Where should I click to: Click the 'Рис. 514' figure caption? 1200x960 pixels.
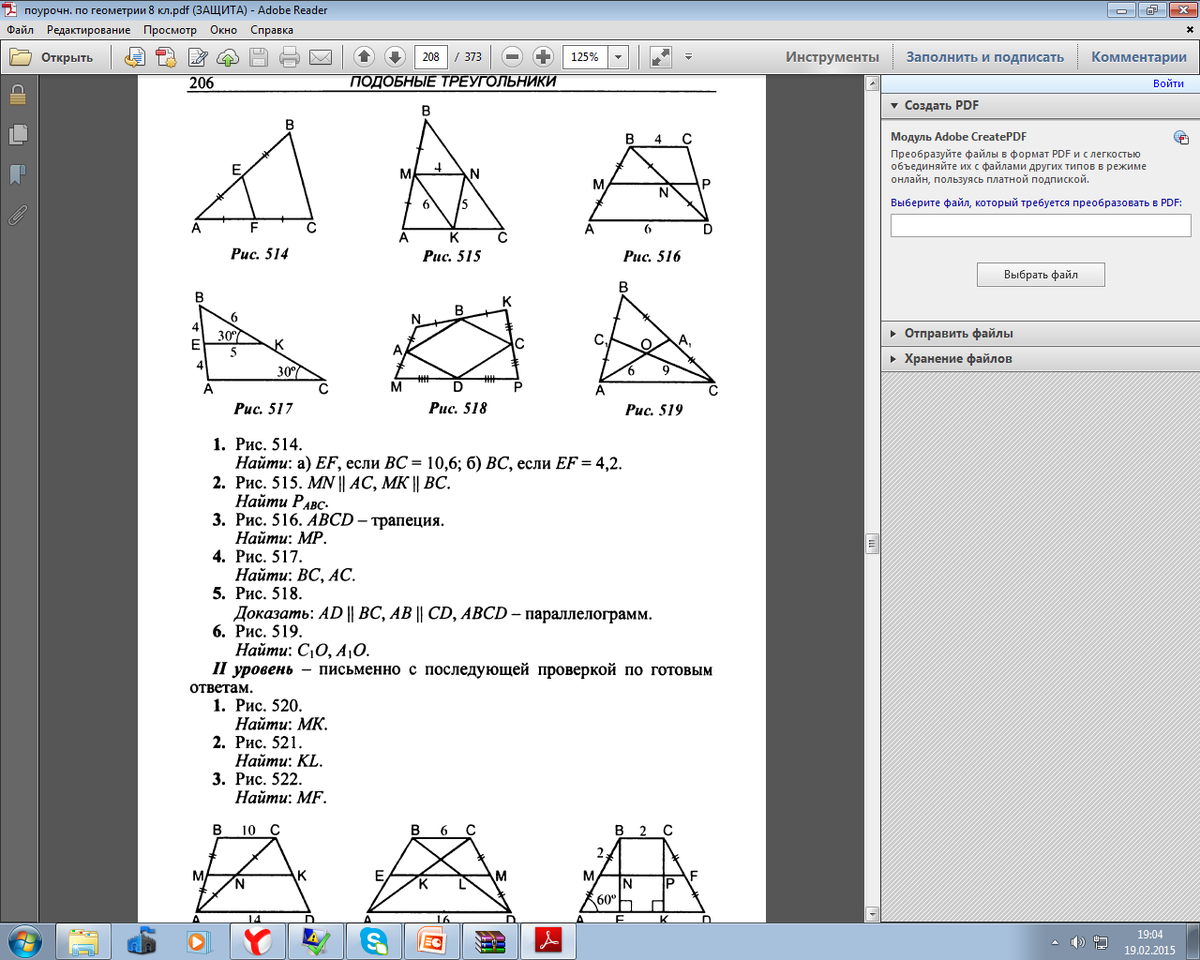259,255
